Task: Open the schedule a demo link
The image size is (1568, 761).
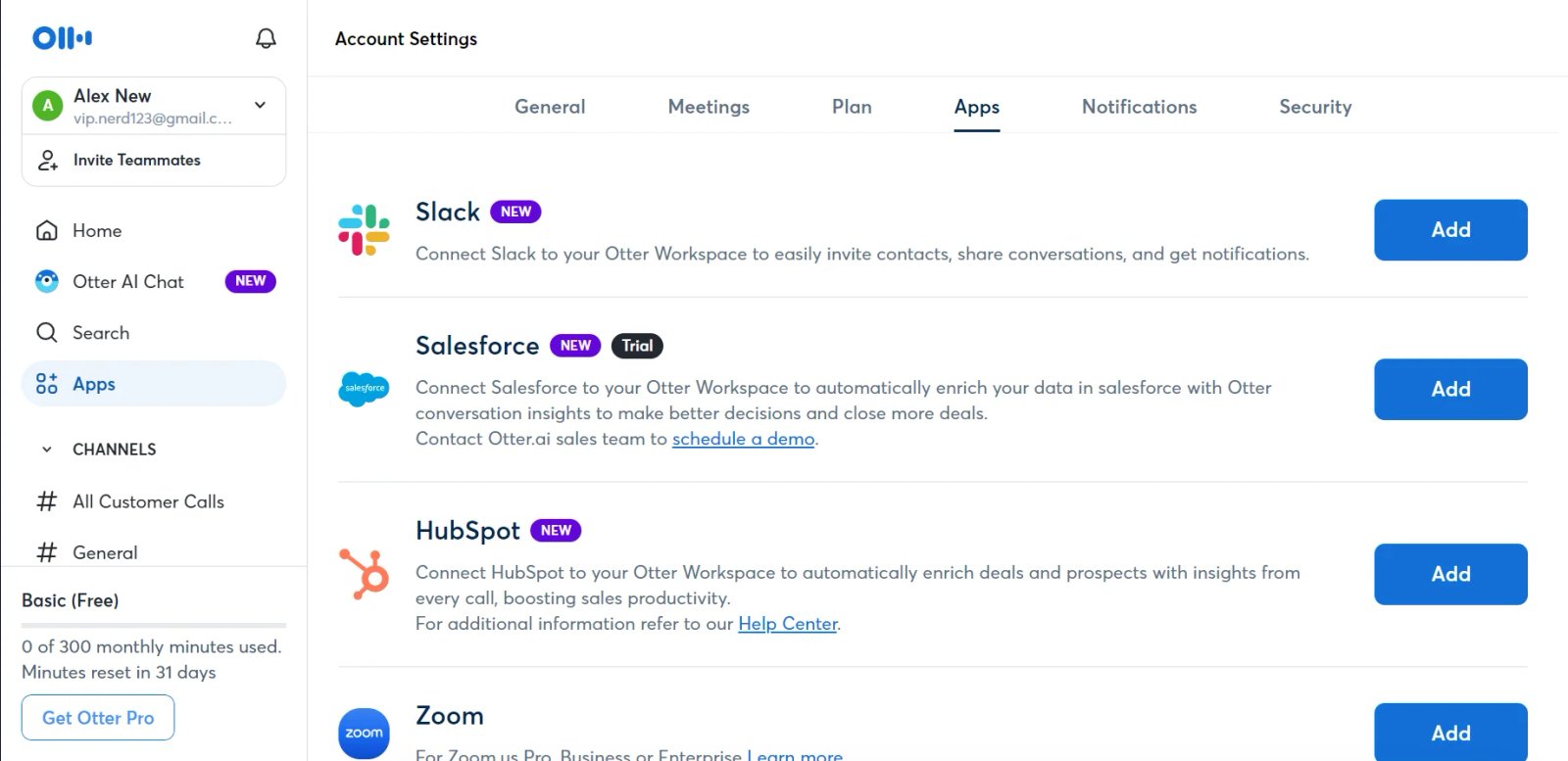Action: pos(743,439)
